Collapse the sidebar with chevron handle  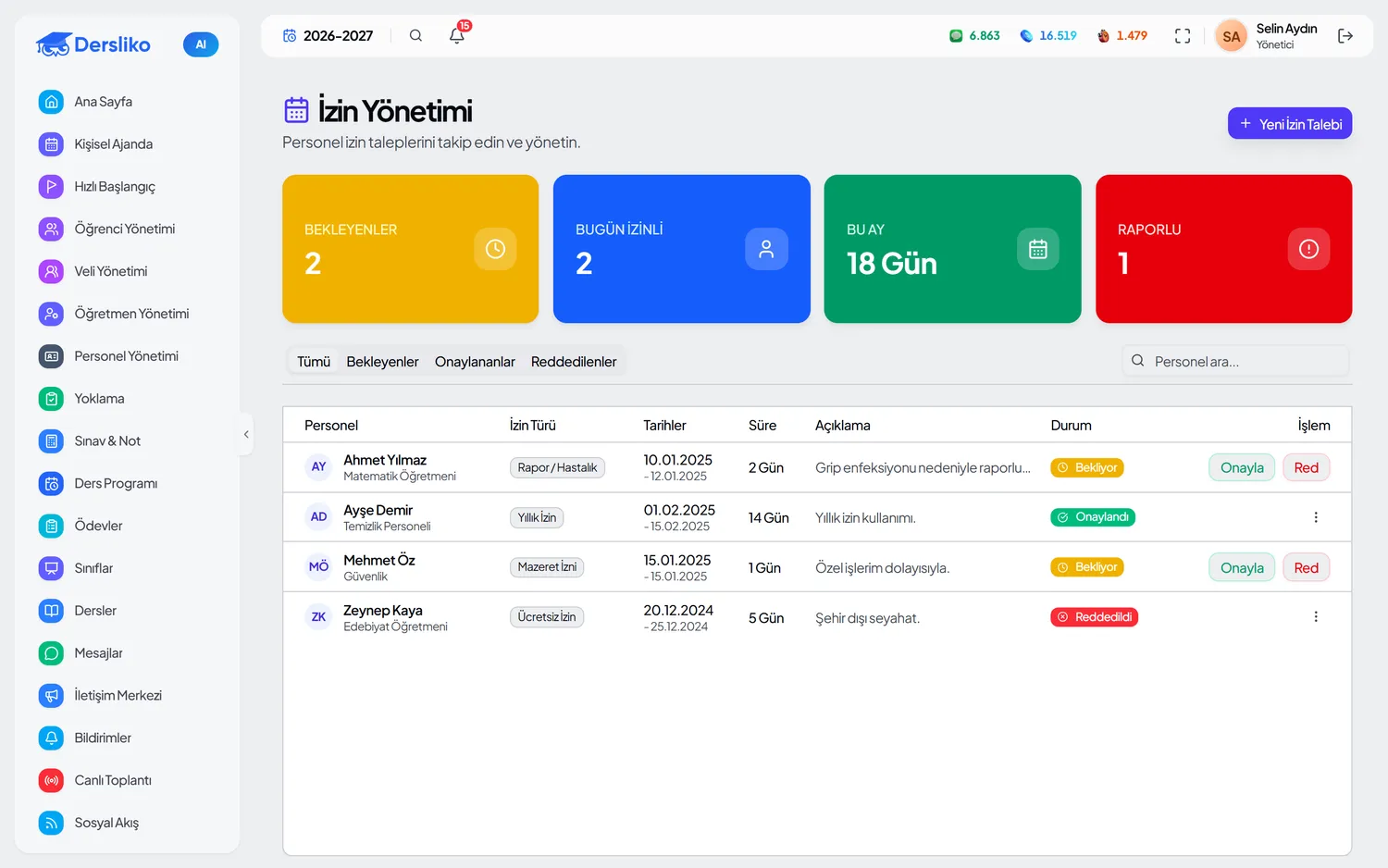click(x=246, y=434)
